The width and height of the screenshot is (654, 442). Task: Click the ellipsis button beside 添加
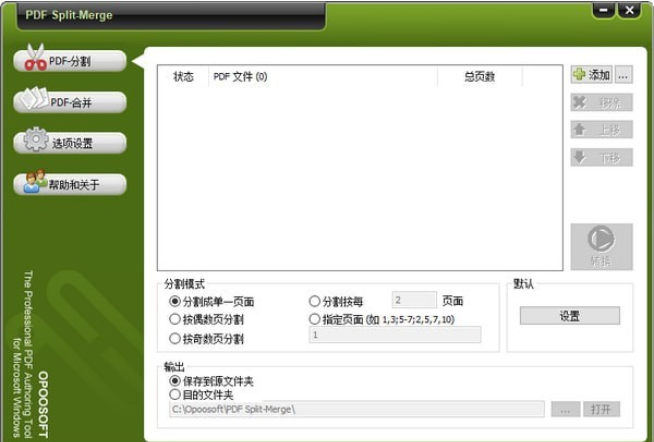pos(623,75)
